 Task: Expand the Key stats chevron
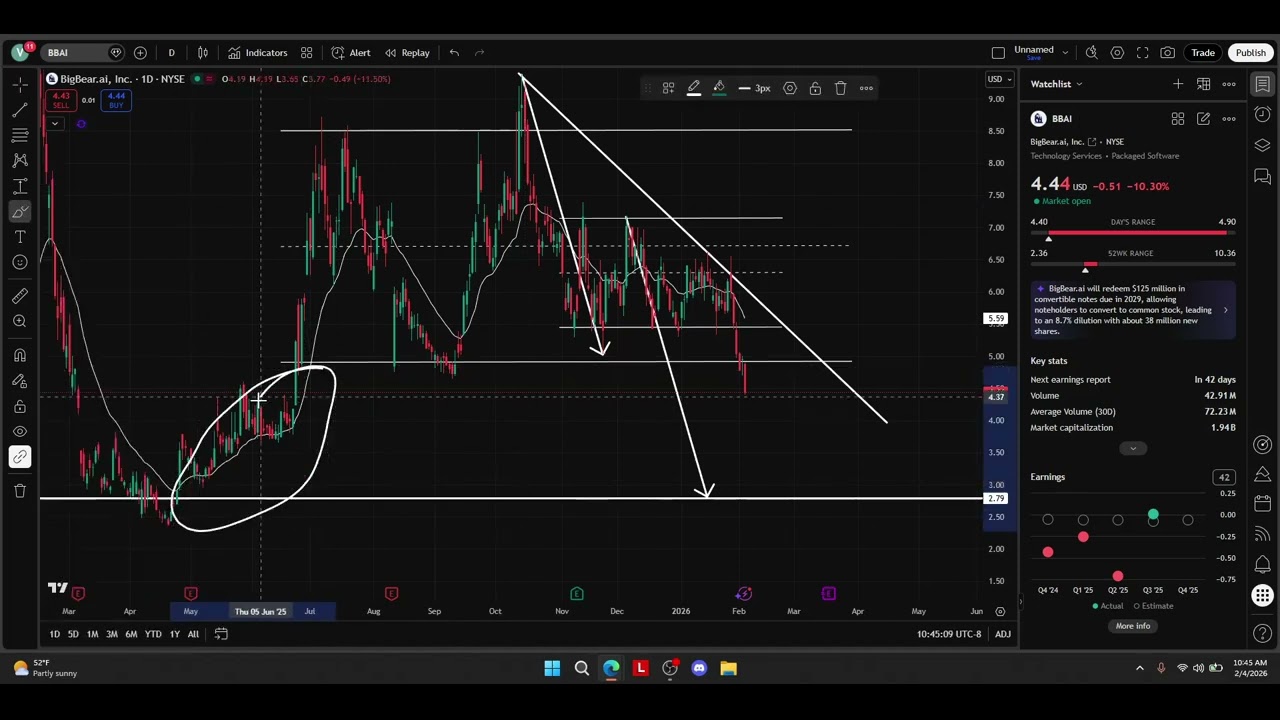pos(1133,448)
